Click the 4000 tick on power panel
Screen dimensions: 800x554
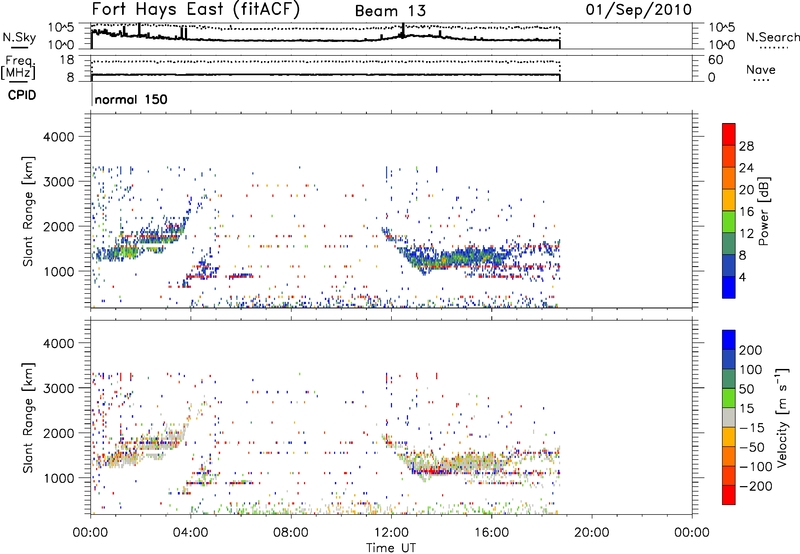(x=58, y=137)
